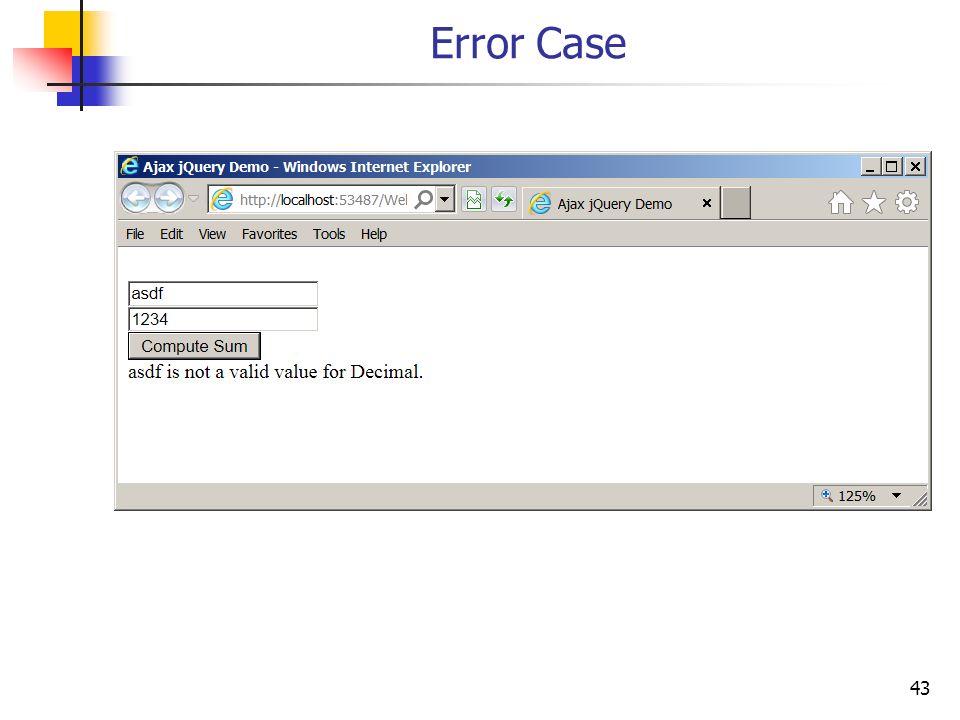Click the IE page icon in address bar

(222, 200)
